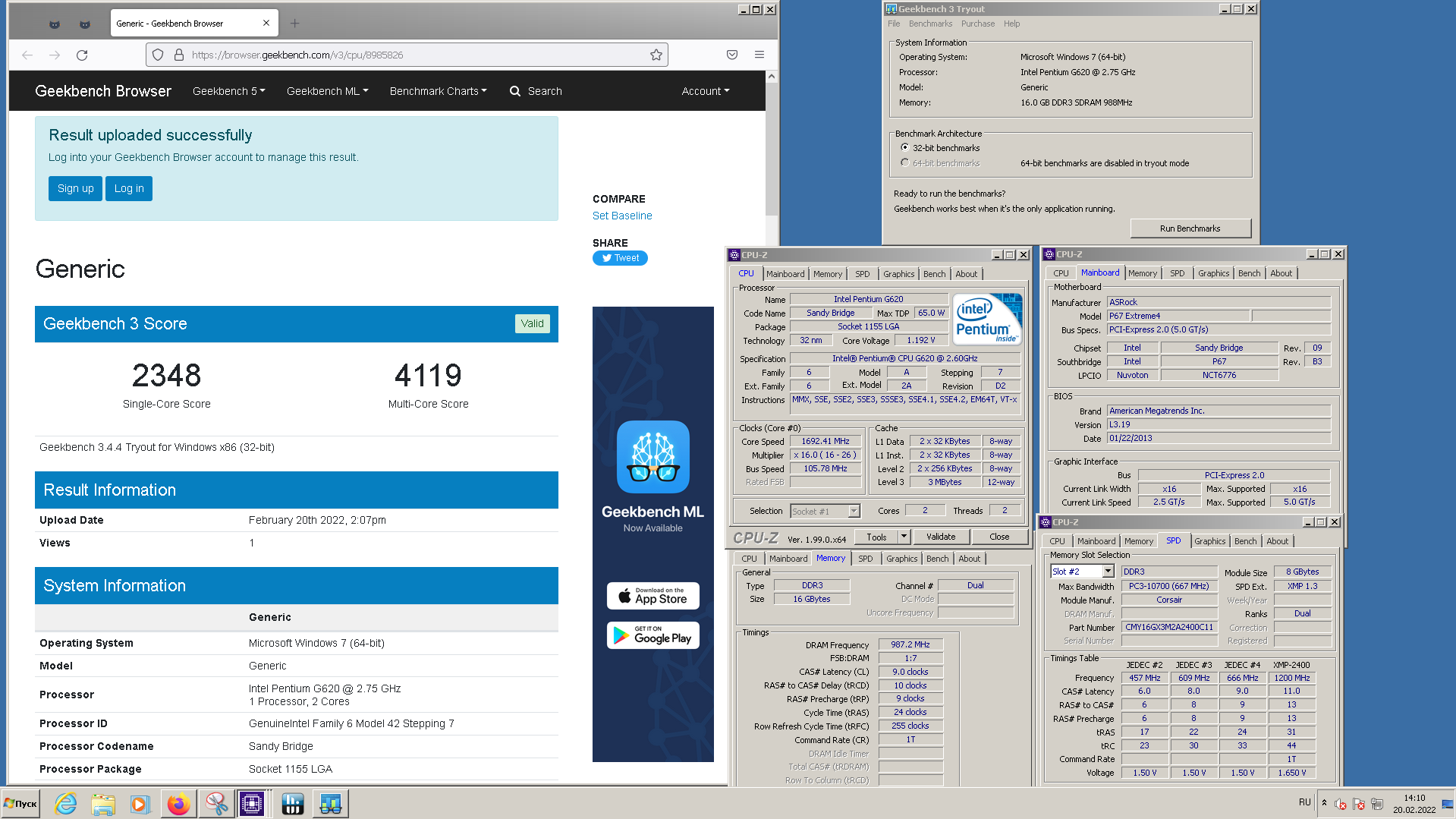Open the Action Center flag tray icon
The image size is (1456, 819).
coord(1358,804)
